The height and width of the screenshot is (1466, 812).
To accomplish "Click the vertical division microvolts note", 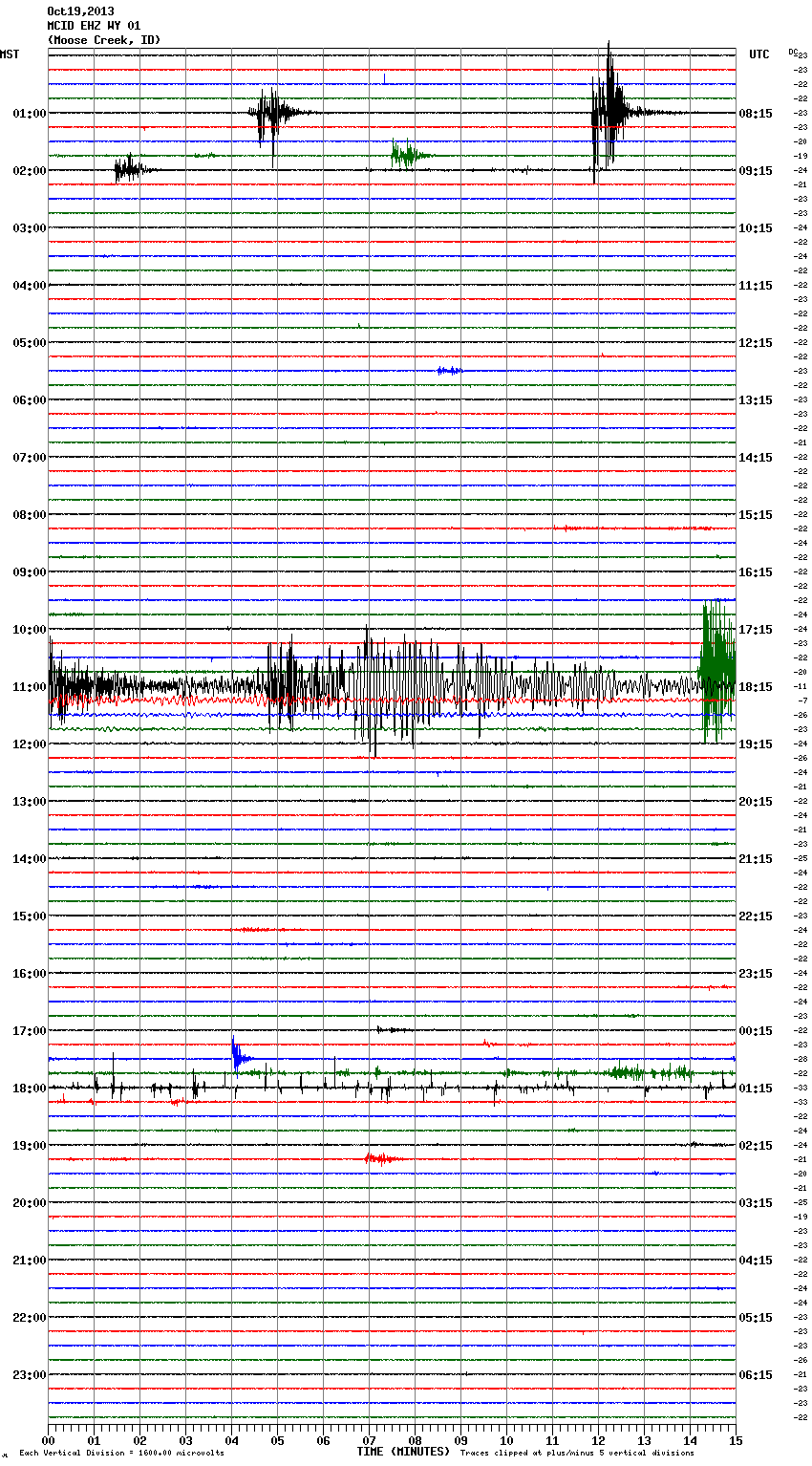I will [x=121, y=1453].
